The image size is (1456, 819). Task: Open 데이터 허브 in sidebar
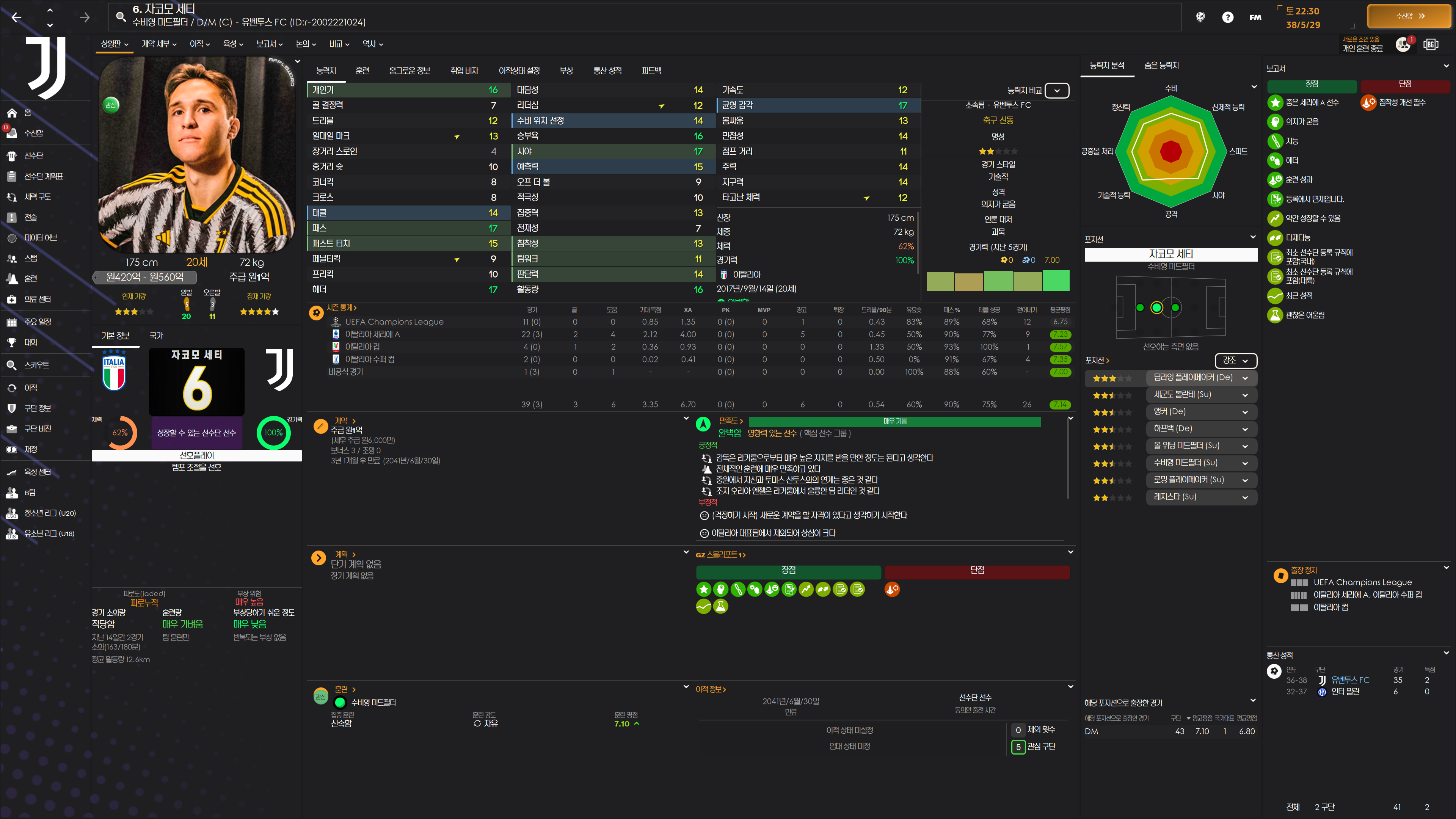40,238
